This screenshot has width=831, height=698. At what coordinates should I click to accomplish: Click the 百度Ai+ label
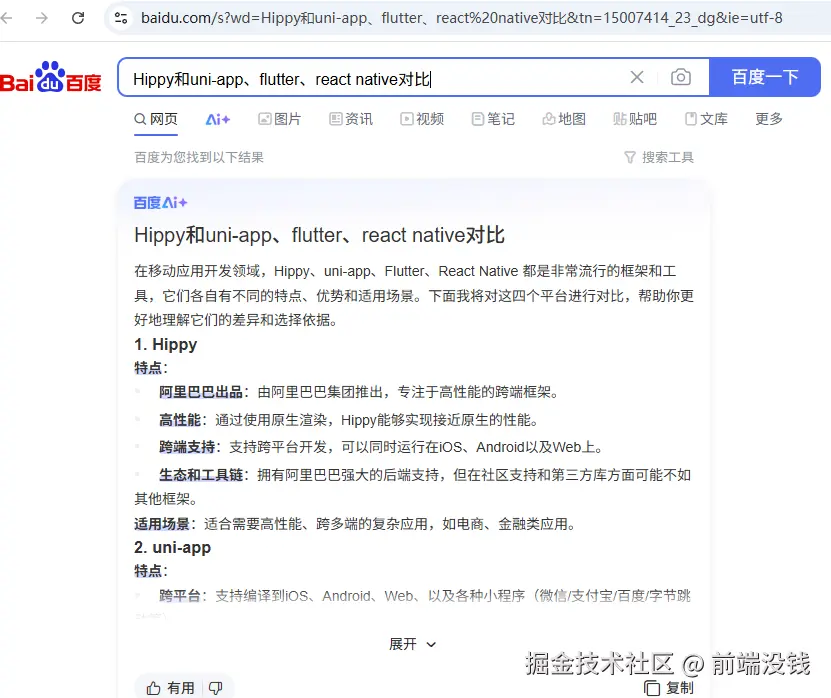[161, 203]
